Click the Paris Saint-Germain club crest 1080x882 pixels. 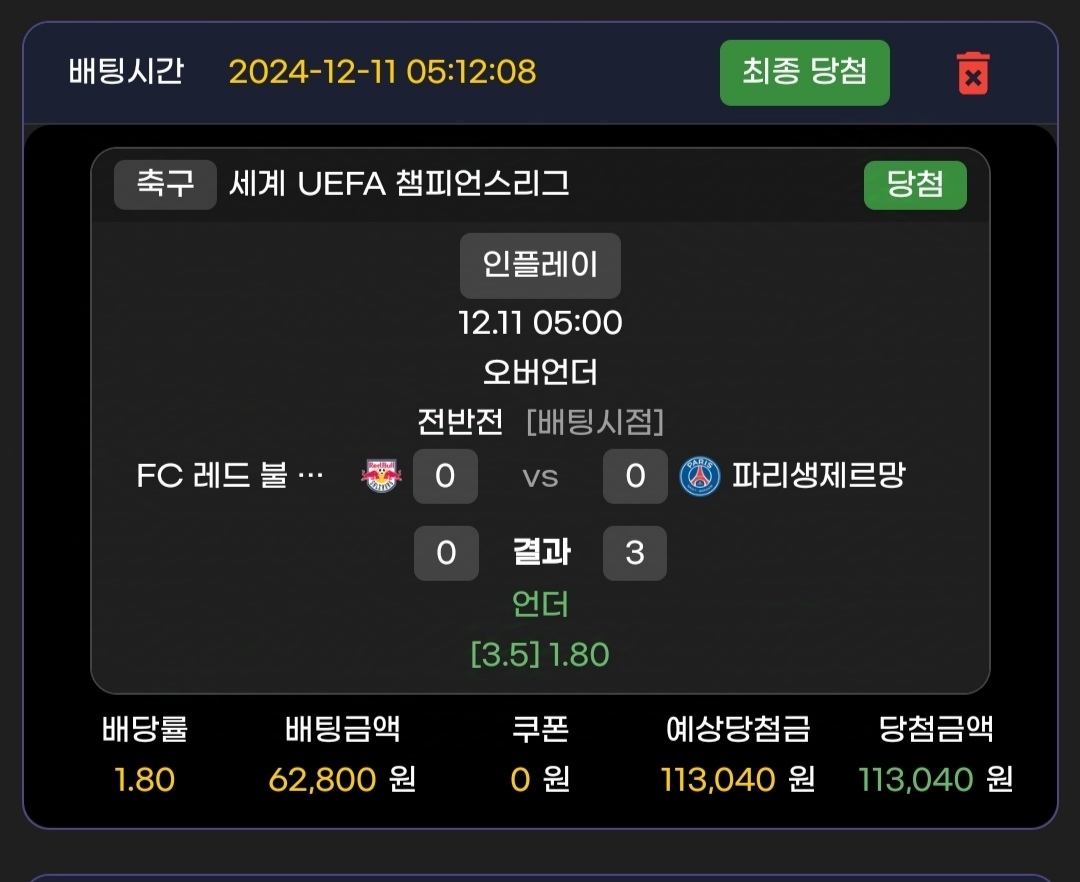click(x=700, y=476)
